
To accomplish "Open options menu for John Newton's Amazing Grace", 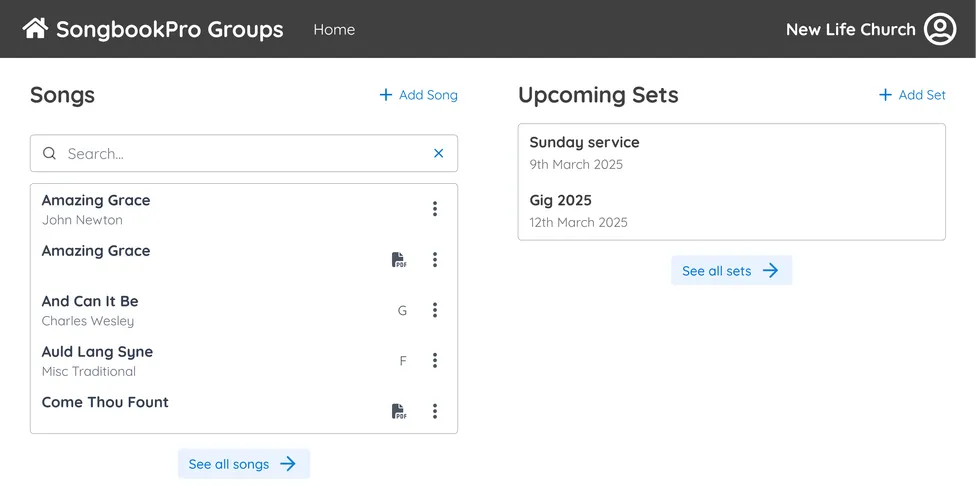I will tap(435, 209).
